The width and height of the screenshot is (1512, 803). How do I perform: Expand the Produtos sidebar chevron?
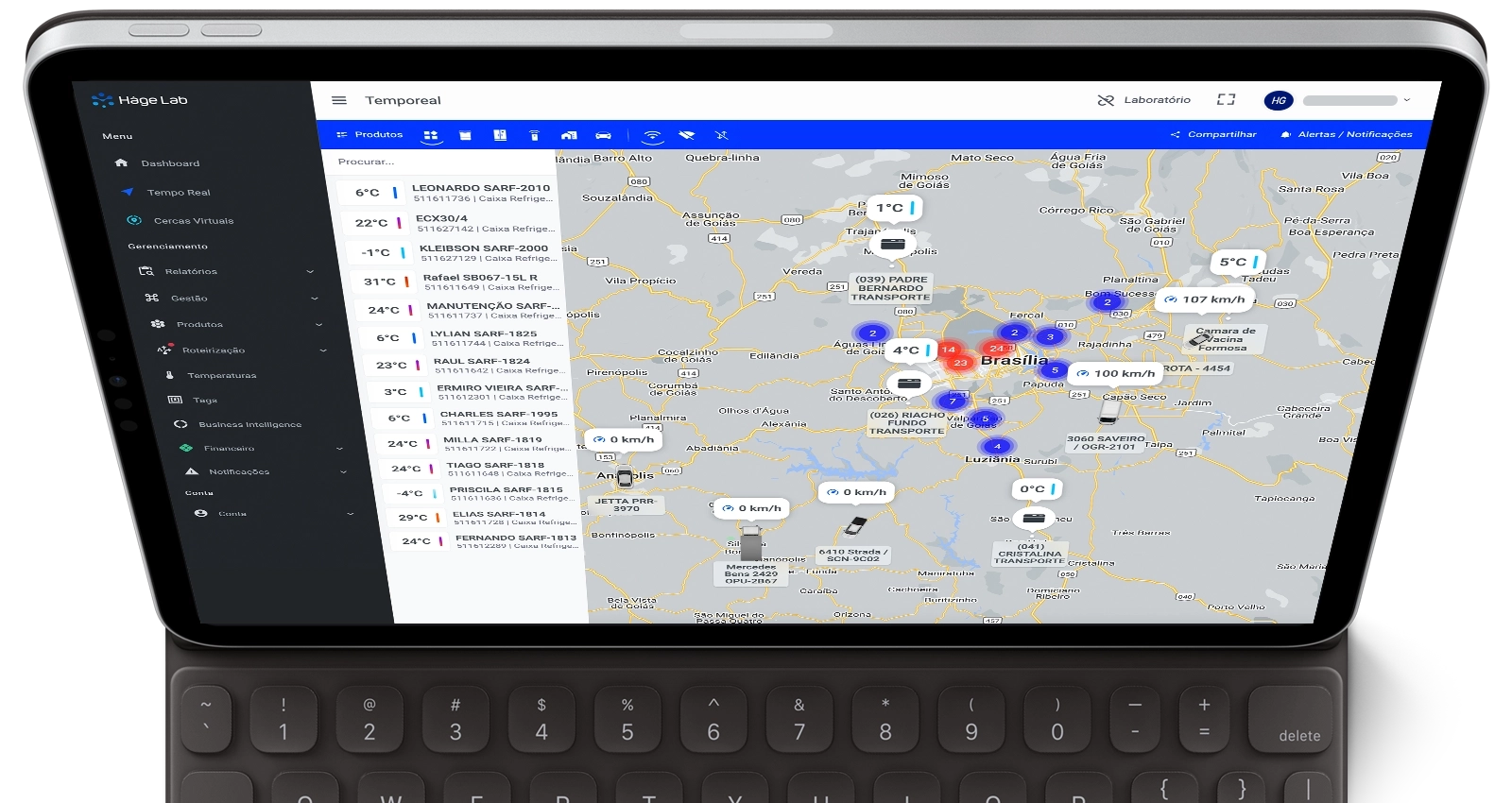(x=319, y=325)
